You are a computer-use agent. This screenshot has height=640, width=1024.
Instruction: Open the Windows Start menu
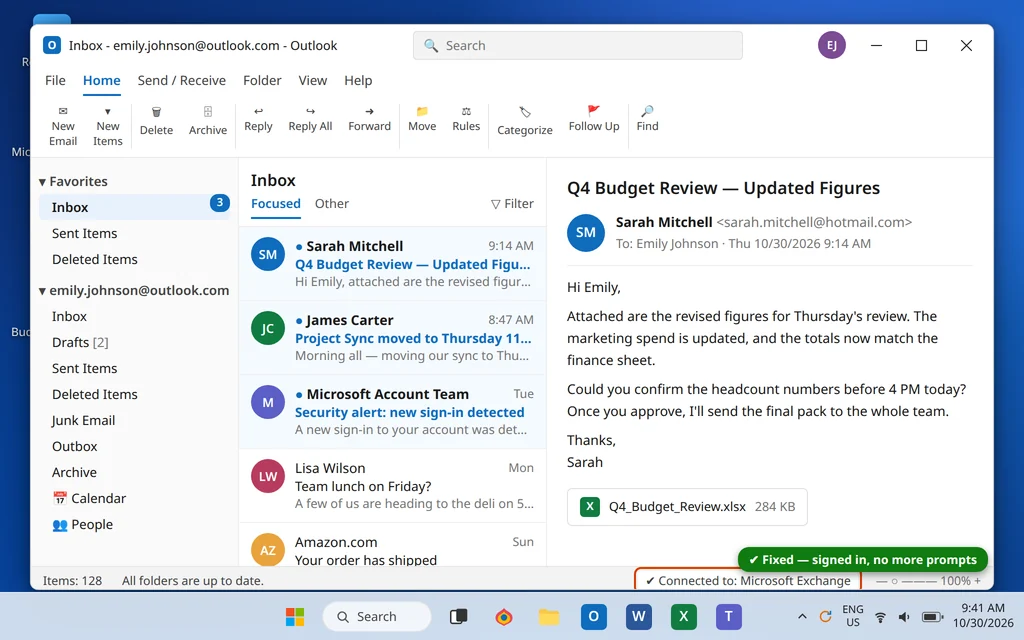[x=295, y=616]
